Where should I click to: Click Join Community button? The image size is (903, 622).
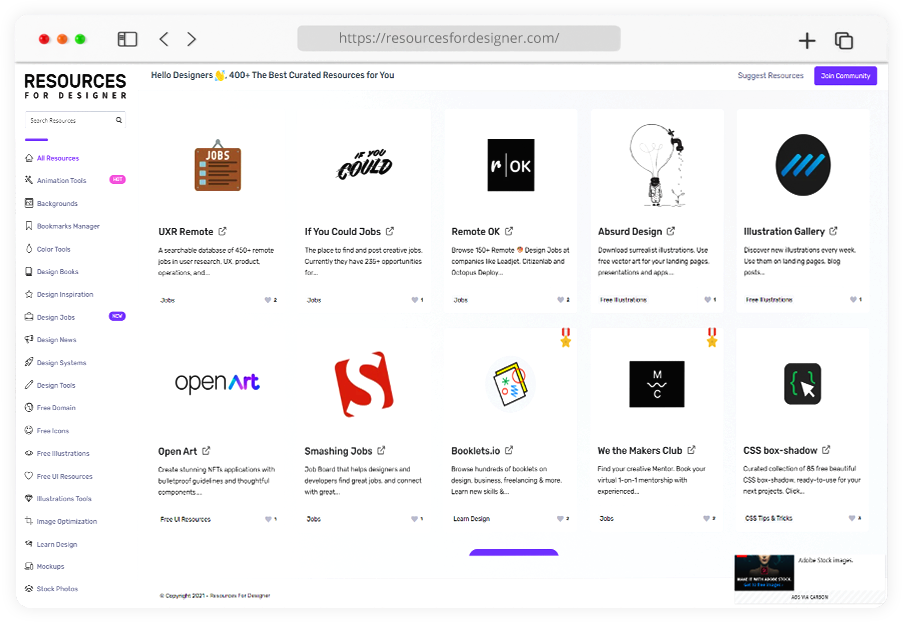click(x=845, y=75)
